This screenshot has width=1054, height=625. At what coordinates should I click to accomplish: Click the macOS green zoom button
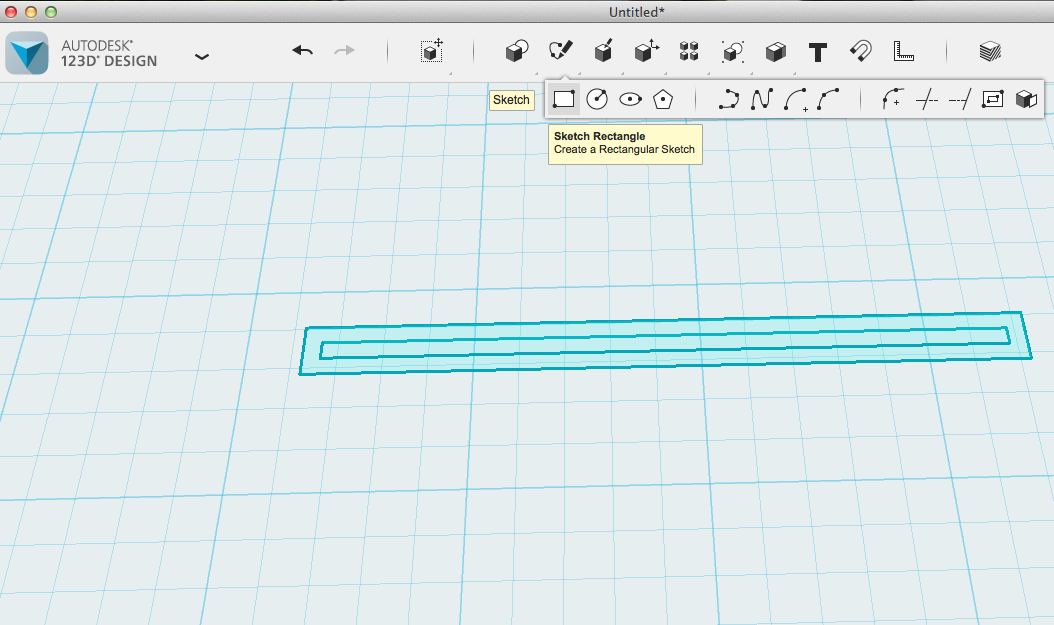click(x=51, y=12)
